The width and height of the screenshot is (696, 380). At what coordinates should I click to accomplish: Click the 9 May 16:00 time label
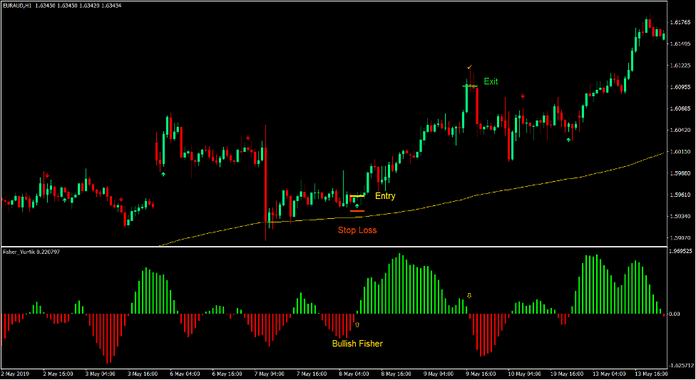point(481,374)
